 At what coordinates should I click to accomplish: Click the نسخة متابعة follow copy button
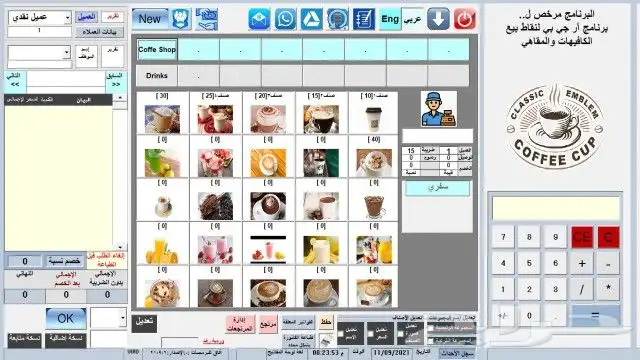pyautogui.click(x=24, y=340)
